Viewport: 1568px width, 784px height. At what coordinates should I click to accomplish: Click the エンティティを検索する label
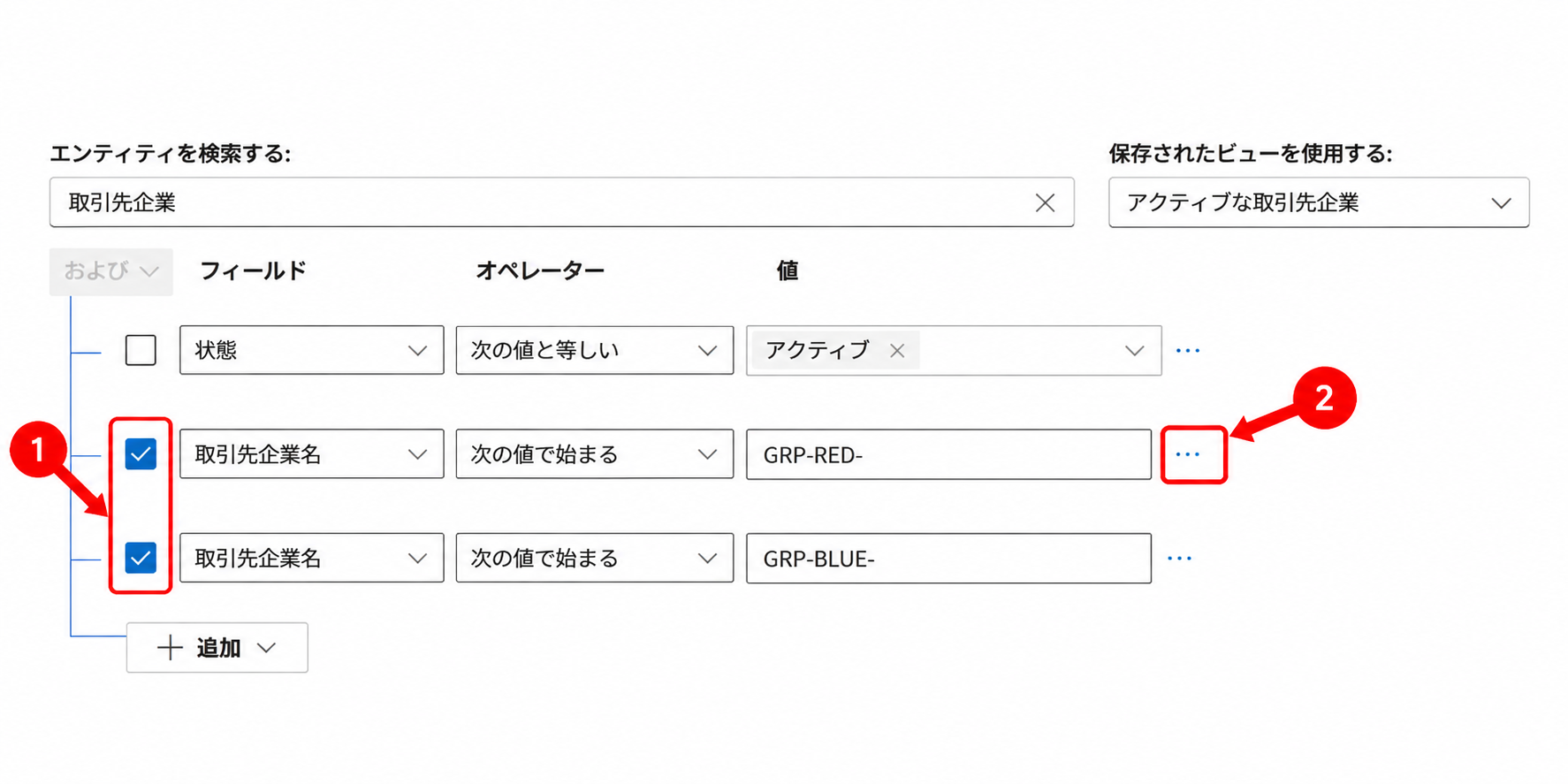[171, 154]
